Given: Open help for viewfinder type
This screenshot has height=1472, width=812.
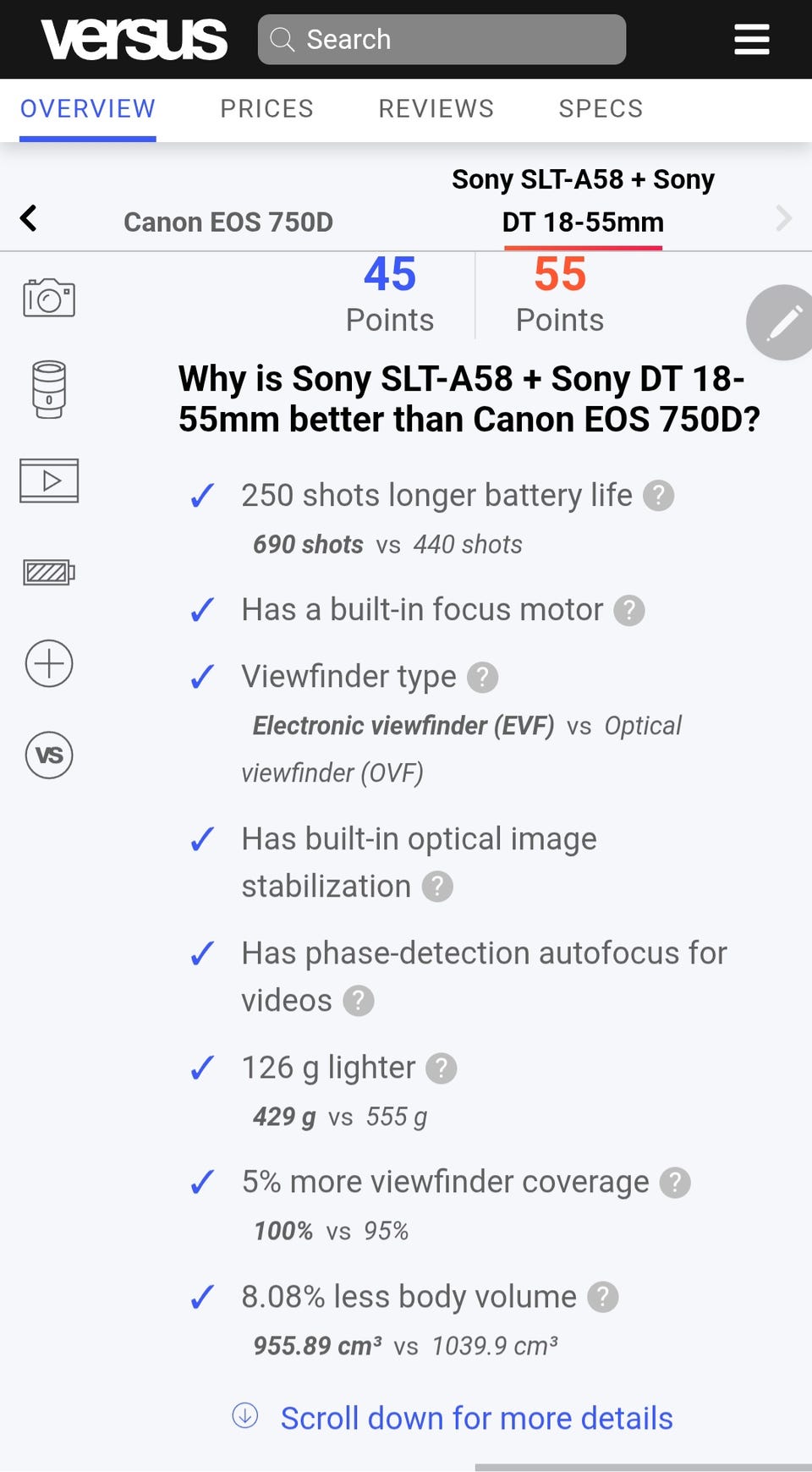Looking at the screenshot, I should point(483,677).
